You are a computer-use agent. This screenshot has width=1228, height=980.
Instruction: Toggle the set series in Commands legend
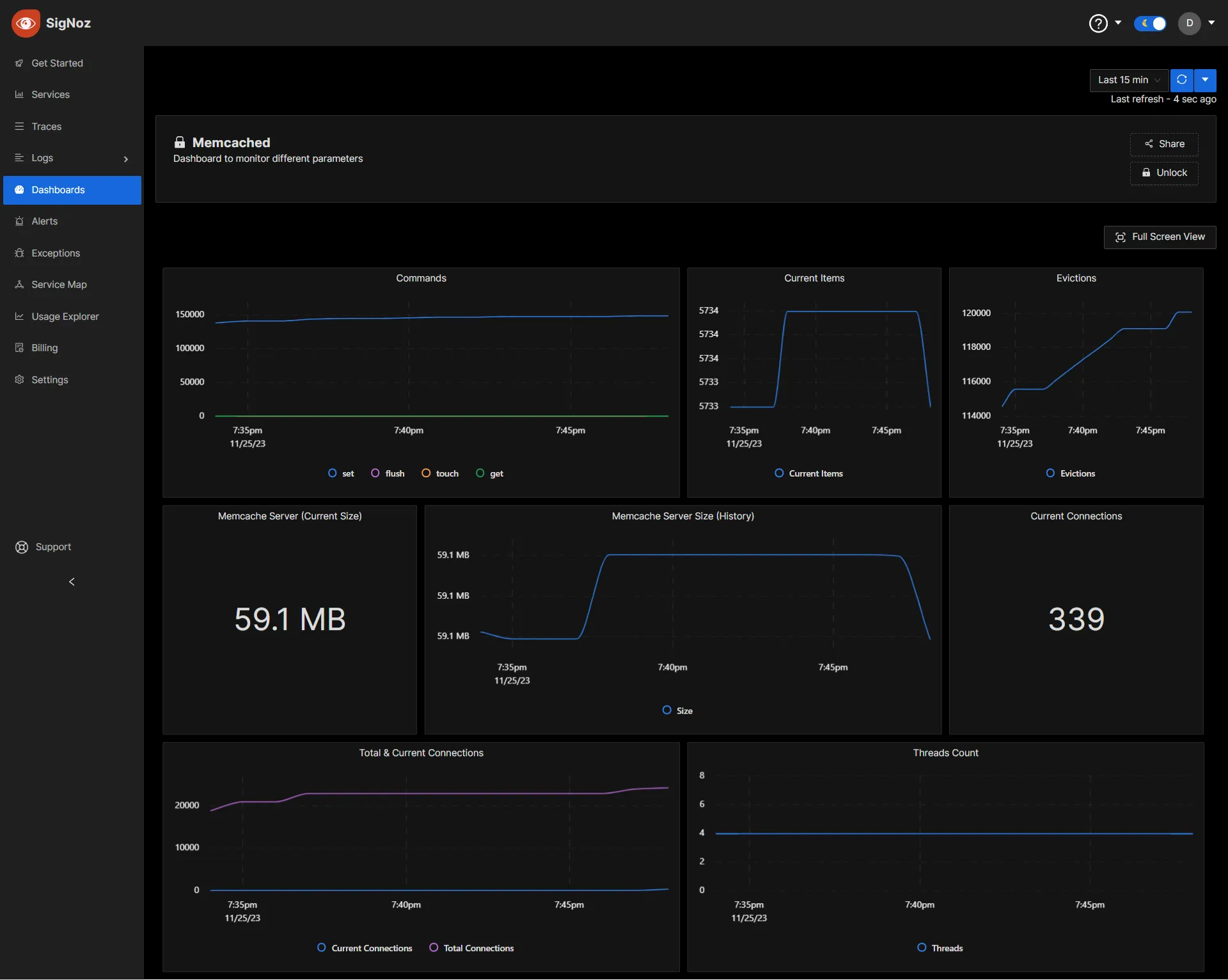tap(341, 473)
